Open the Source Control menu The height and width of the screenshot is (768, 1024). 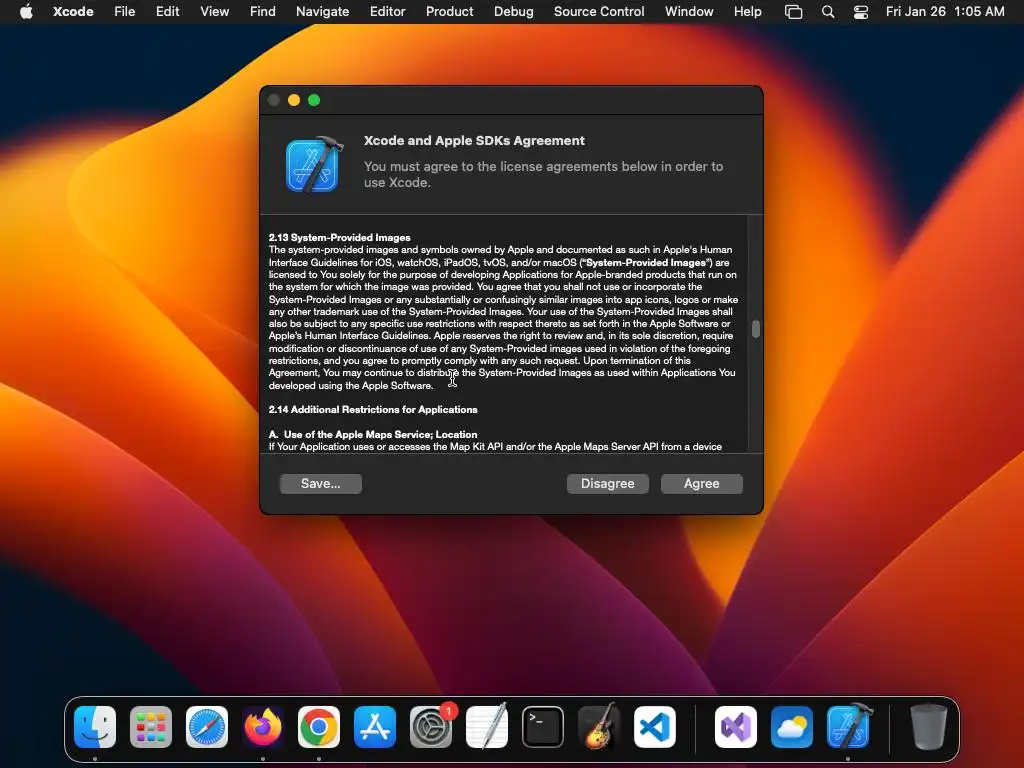[x=599, y=11]
